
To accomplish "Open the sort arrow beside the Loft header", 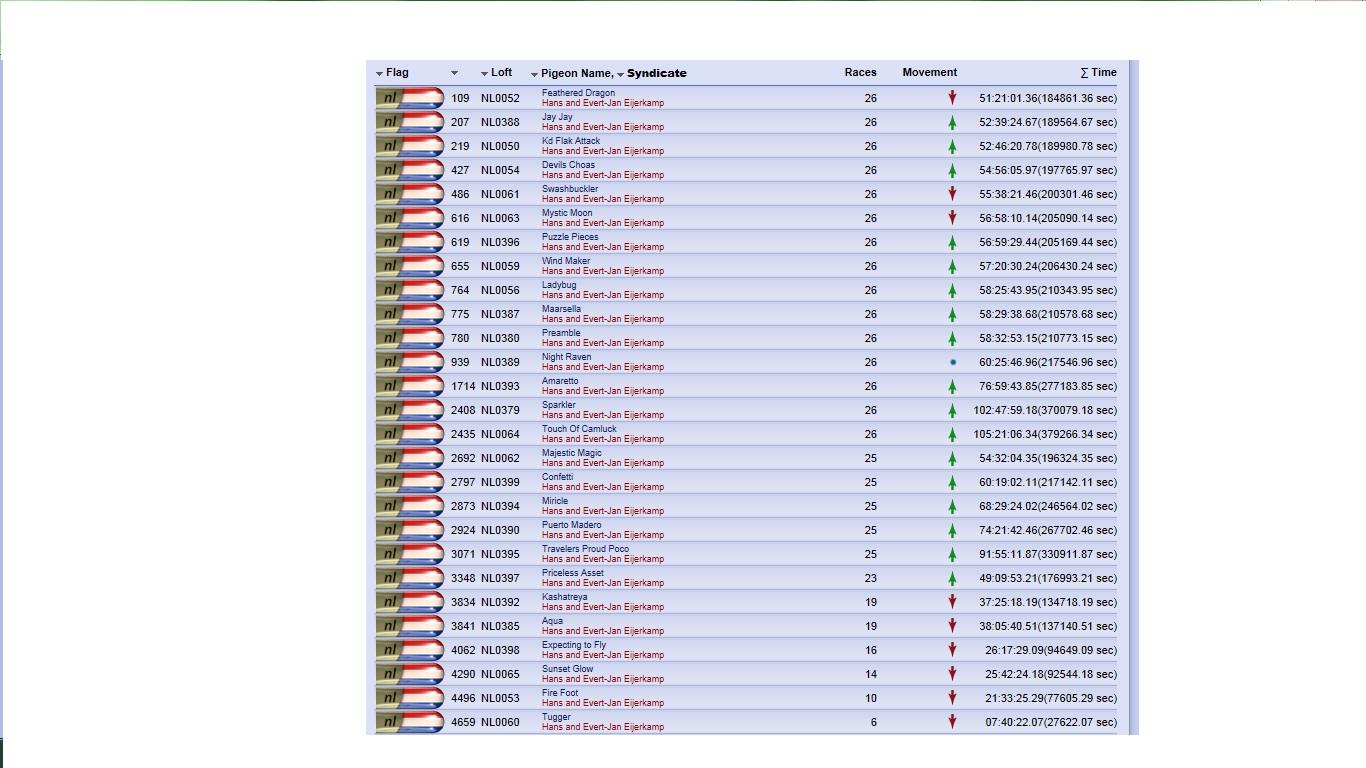I will click(x=485, y=73).
